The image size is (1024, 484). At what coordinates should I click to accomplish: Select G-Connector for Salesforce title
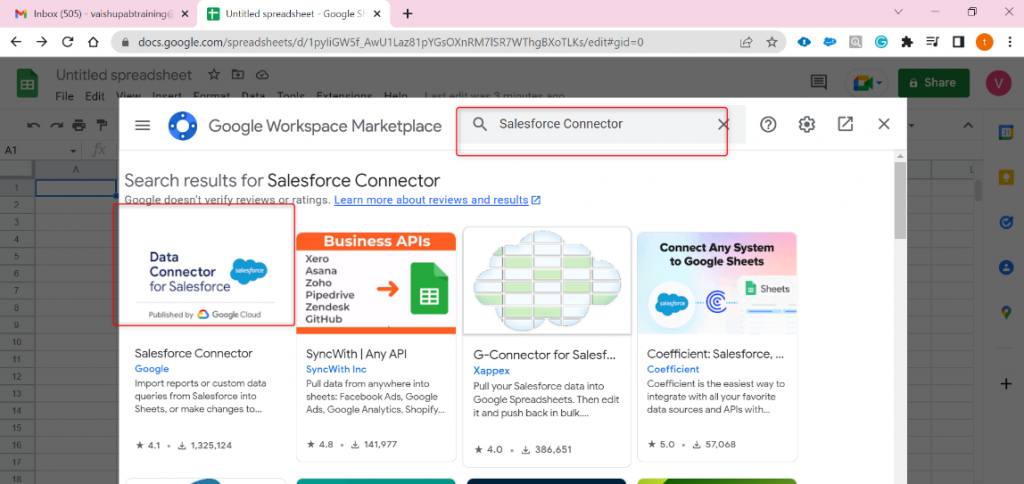[x=544, y=355]
